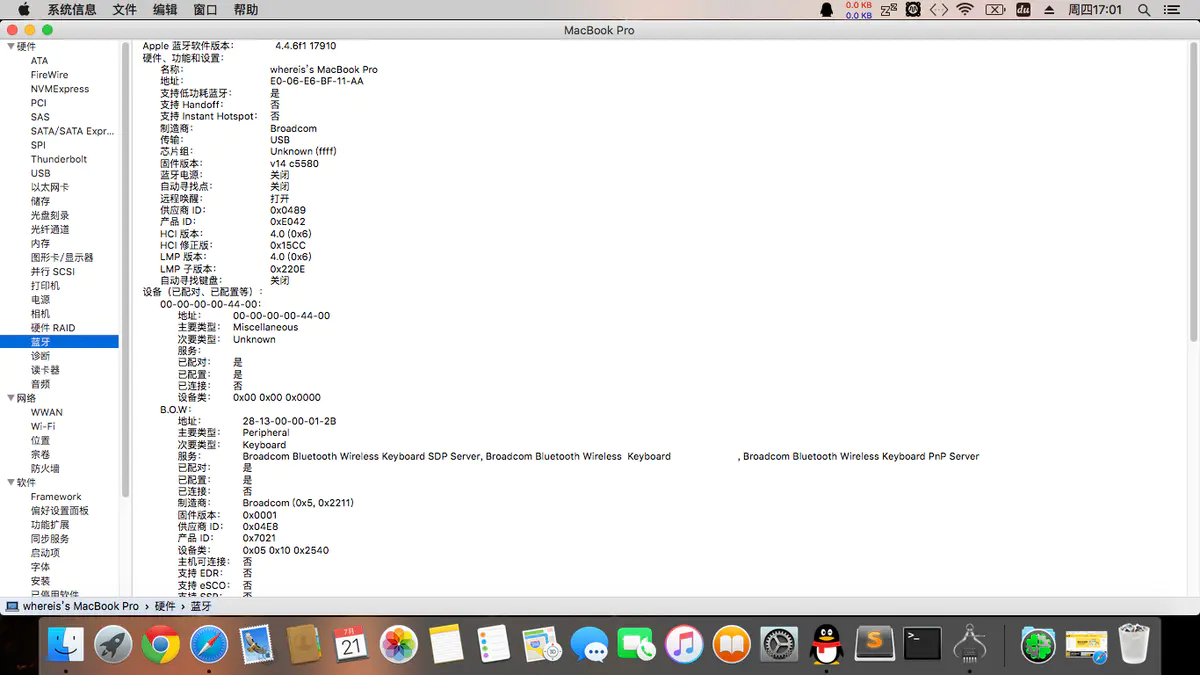Select 内存 in the sidebar
This screenshot has width=1200, height=675.
40,243
